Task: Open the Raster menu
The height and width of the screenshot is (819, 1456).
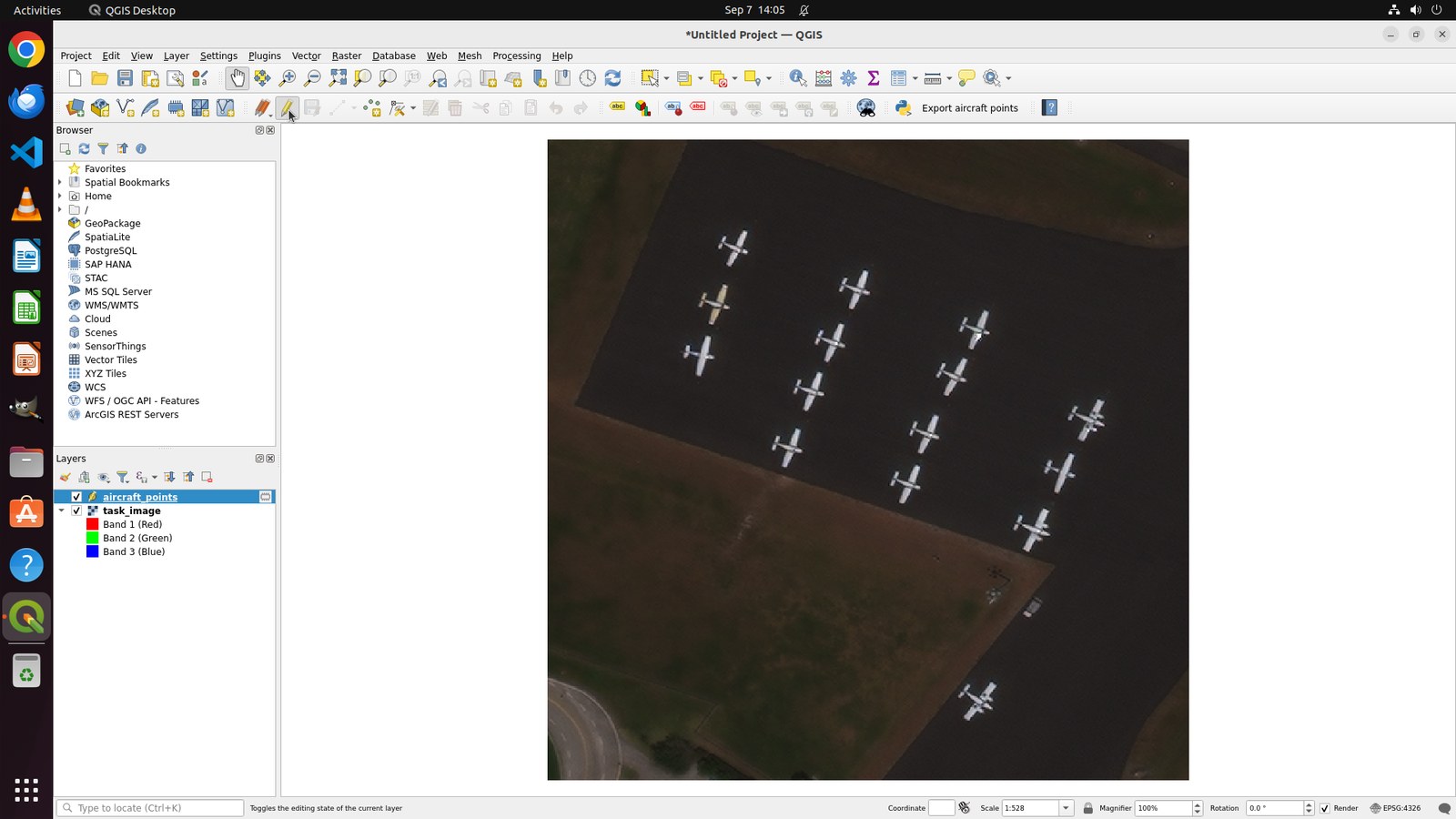Action: tap(346, 56)
